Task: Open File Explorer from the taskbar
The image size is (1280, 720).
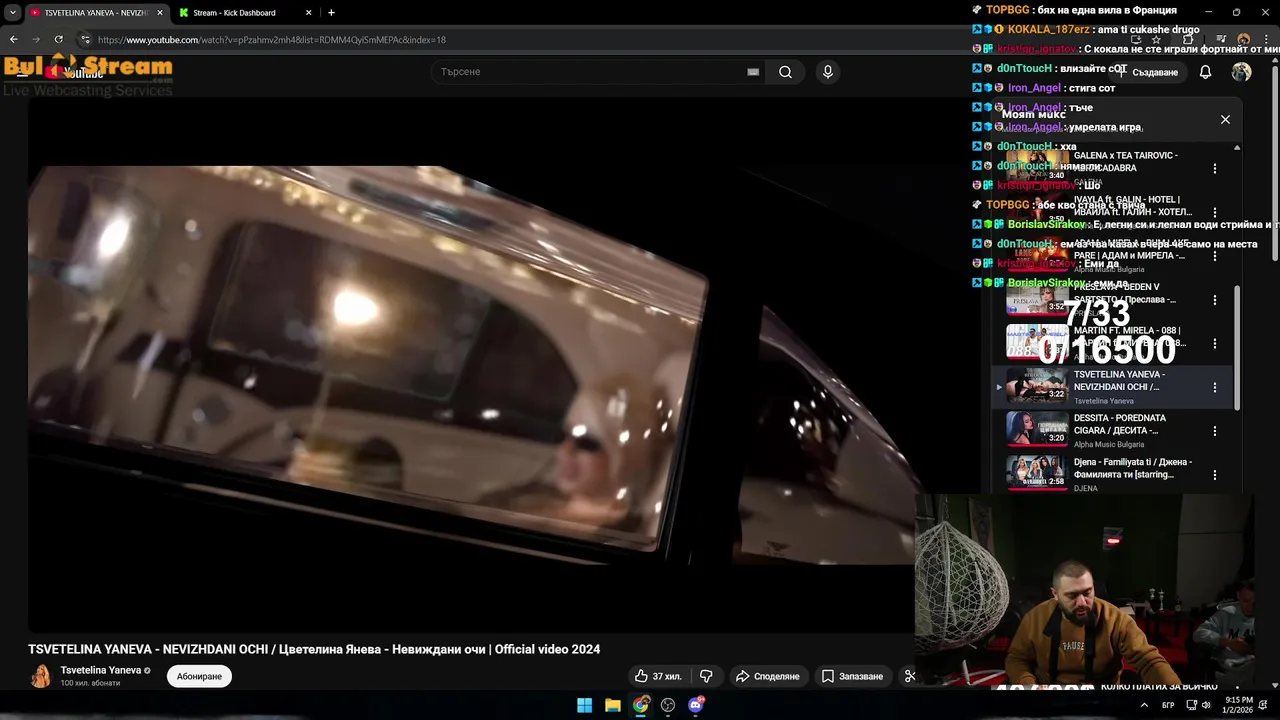Action: tap(613, 705)
